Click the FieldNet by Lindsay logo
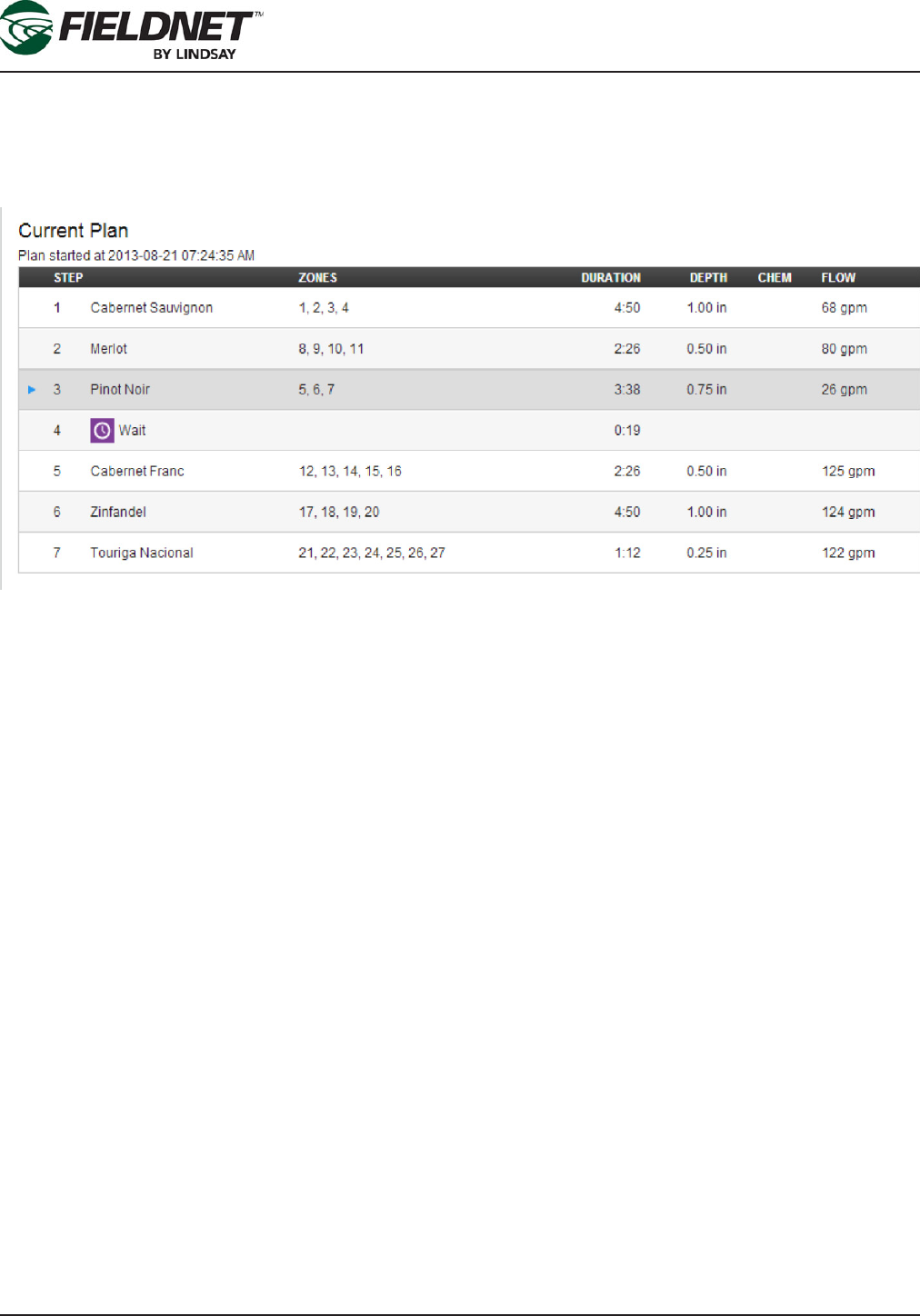This screenshot has width=920, height=1316. click(x=132, y=31)
